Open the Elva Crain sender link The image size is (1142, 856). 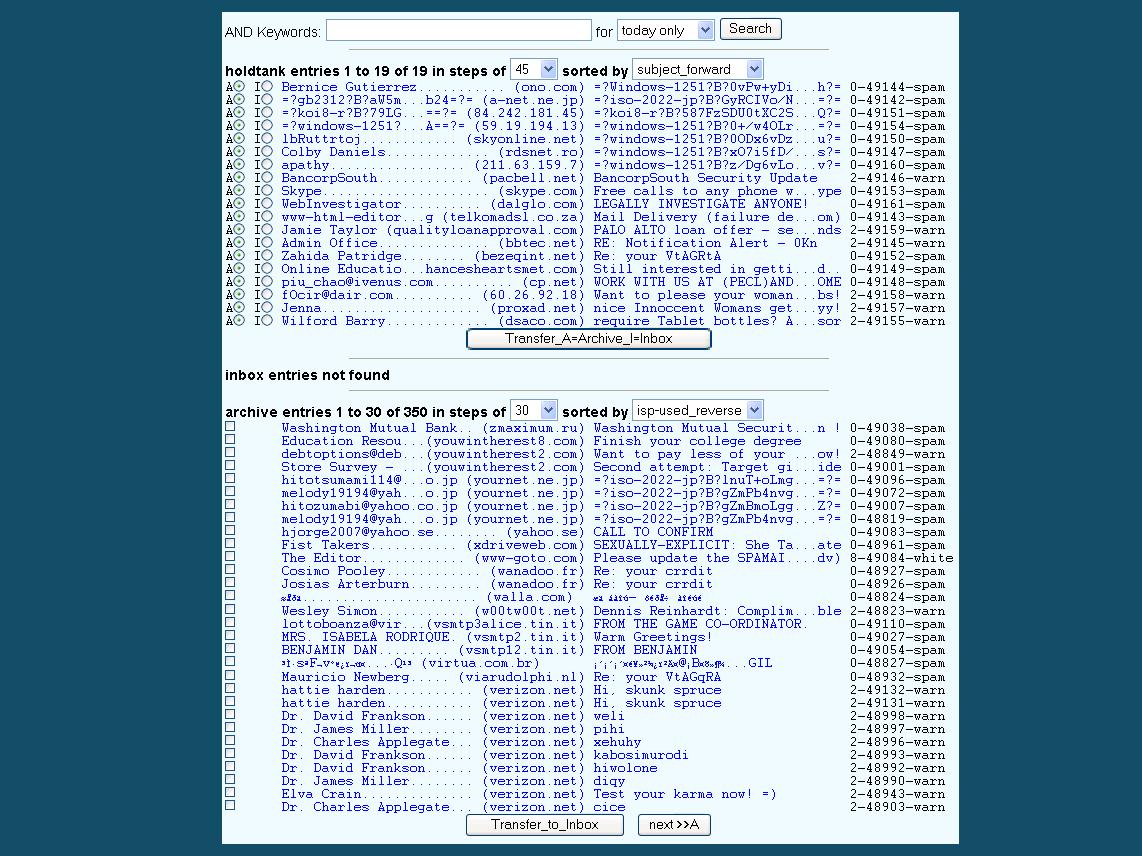pos(433,794)
